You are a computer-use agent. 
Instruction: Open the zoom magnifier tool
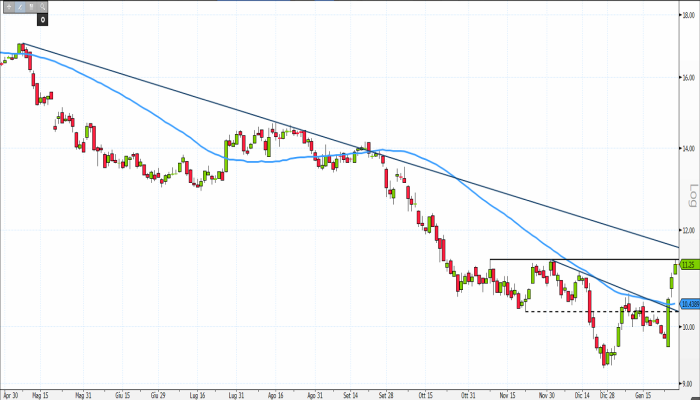pos(43,7)
